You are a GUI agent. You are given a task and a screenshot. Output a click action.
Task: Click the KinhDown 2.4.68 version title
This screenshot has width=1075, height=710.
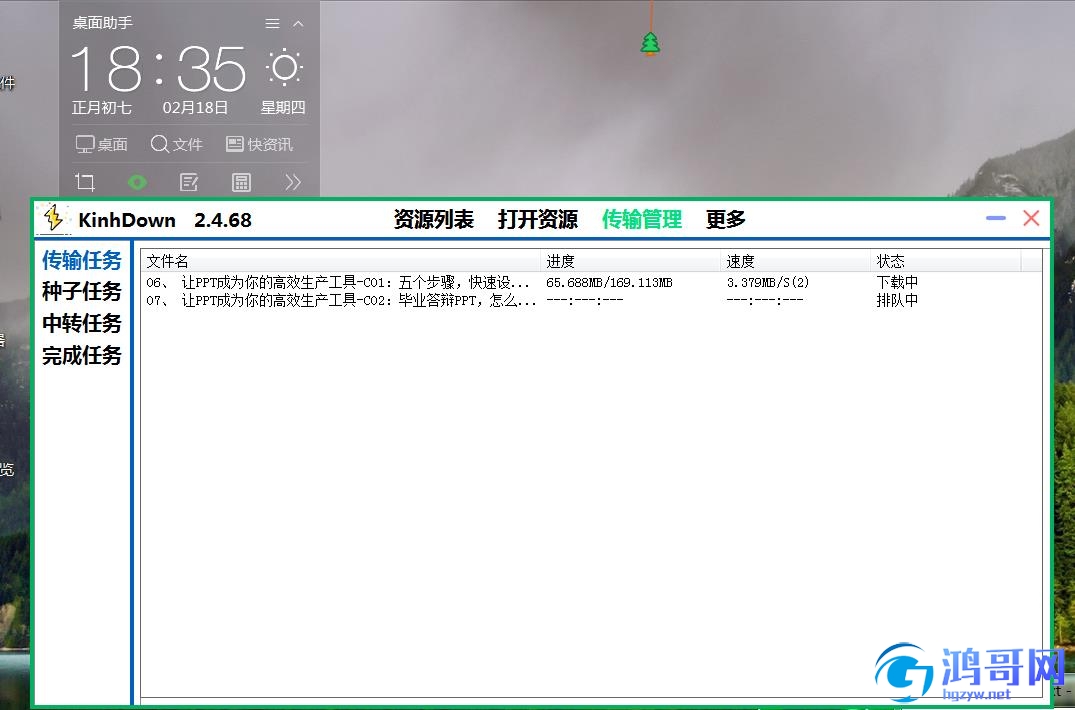point(165,220)
